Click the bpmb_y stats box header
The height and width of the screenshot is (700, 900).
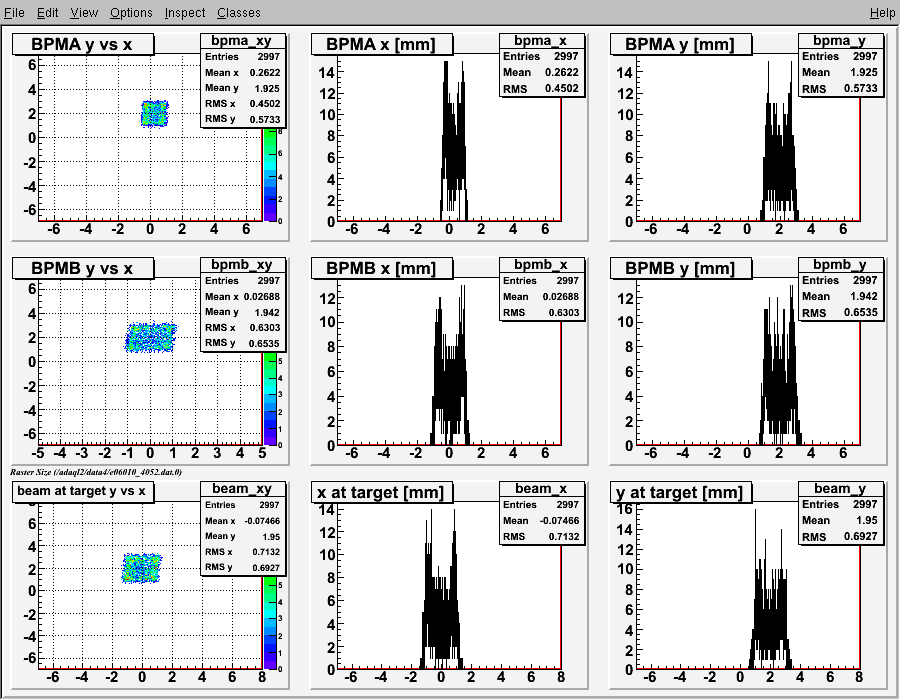[840, 265]
